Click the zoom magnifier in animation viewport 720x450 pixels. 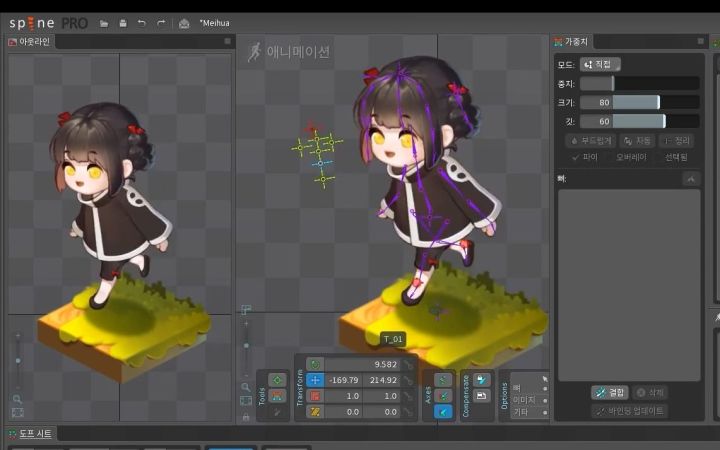click(246, 387)
